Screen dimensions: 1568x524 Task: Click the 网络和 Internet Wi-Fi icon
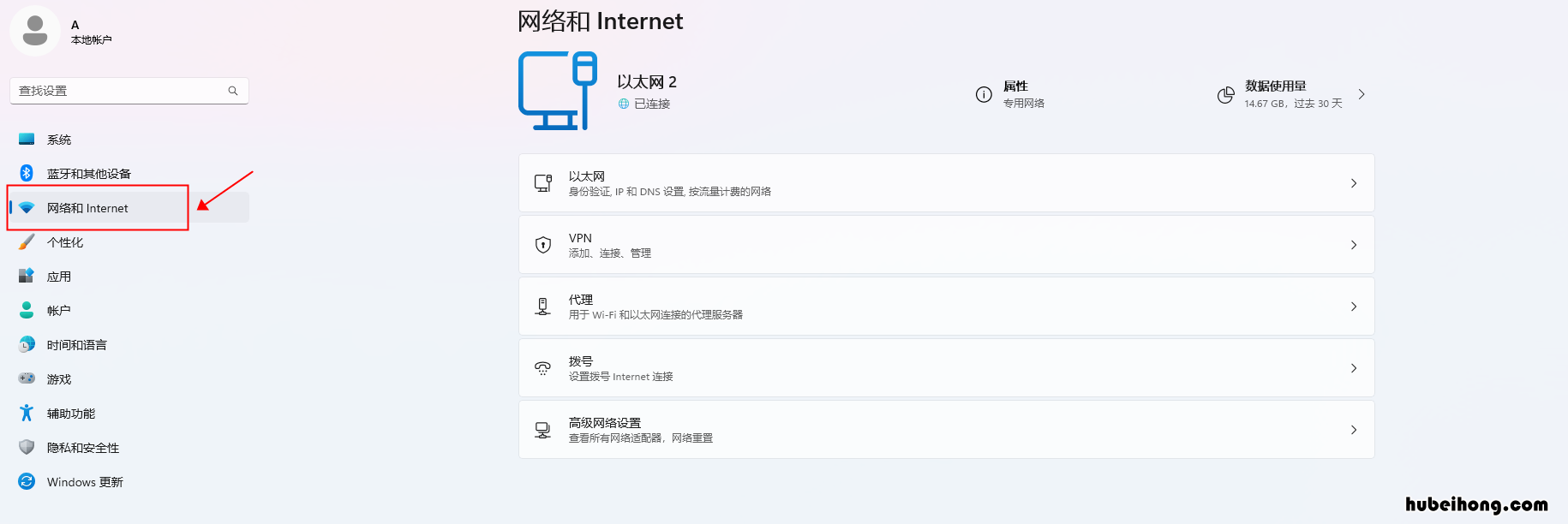tap(27, 207)
